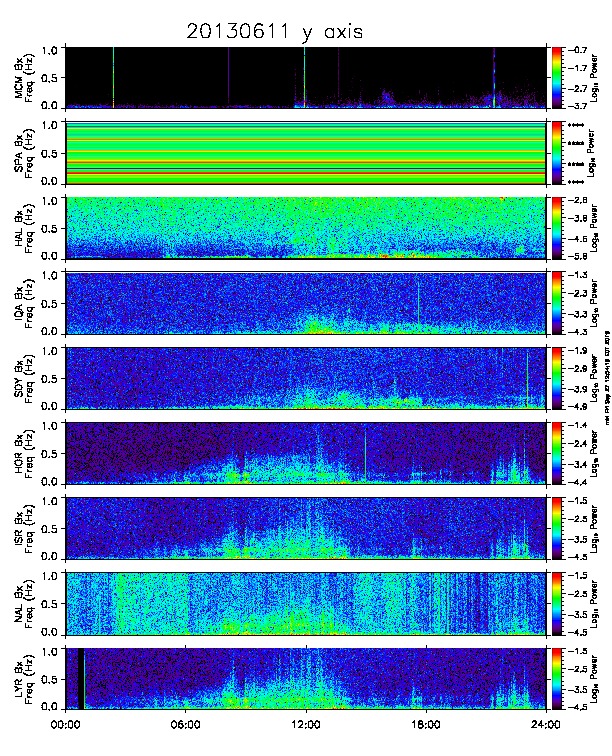
Task: Click the "HOR Bx Freq (Hz)" axis label
Action: (x=24, y=454)
